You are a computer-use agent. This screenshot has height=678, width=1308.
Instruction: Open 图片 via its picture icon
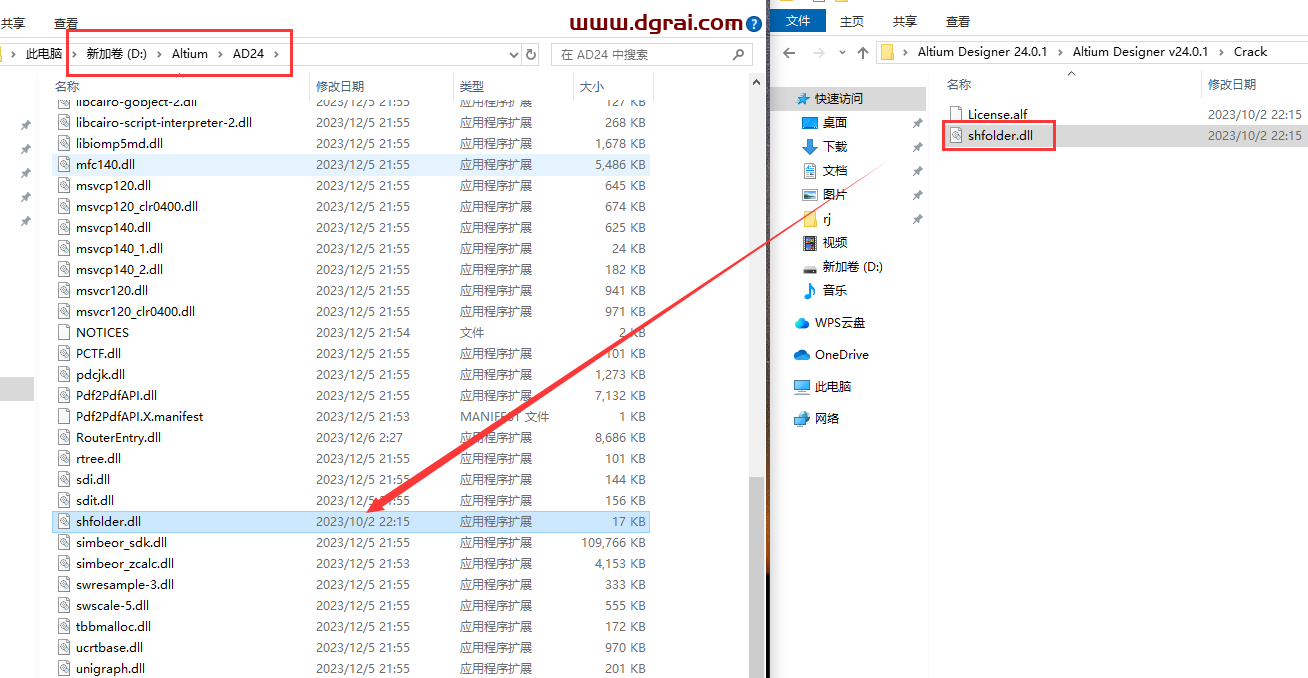810,195
